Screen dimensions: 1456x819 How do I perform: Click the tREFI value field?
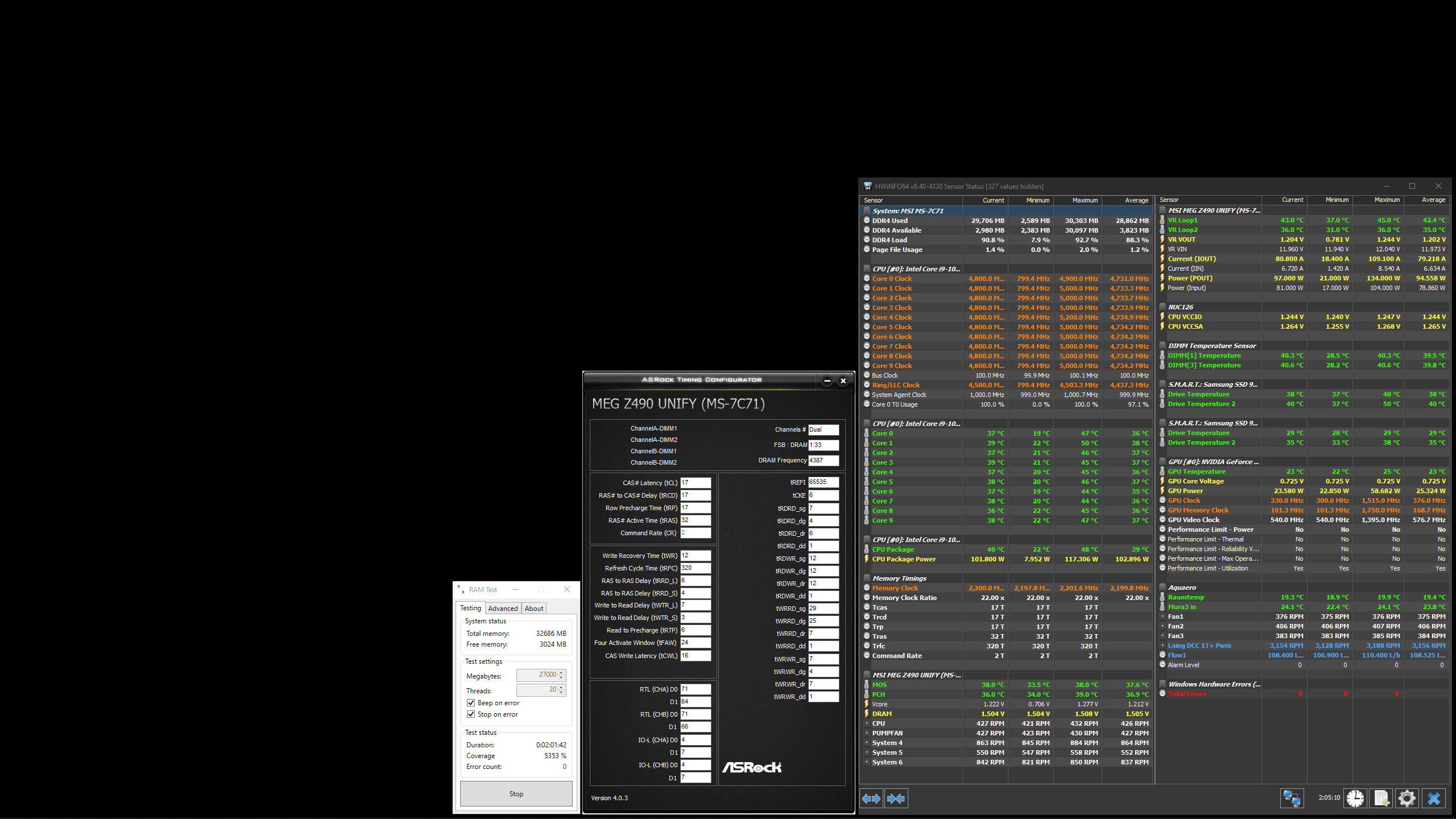[823, 482]
